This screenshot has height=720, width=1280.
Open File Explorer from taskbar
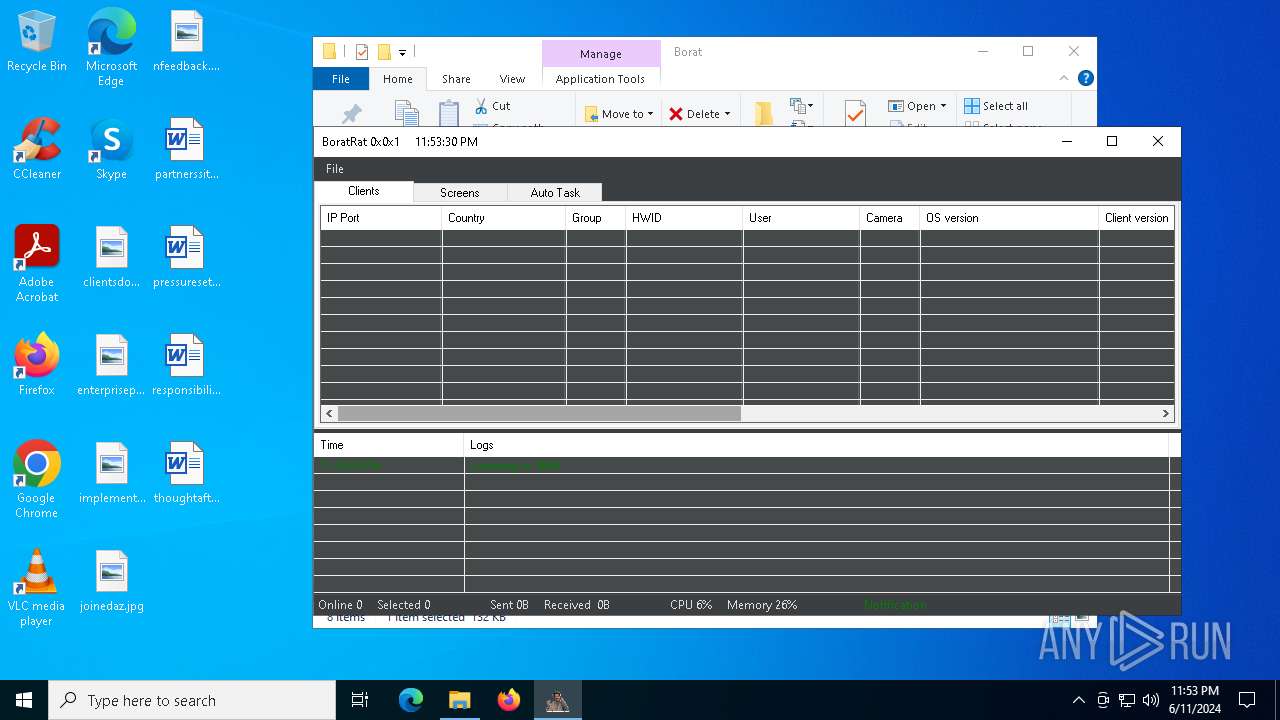pyautogui.click(x=459, y=700)
